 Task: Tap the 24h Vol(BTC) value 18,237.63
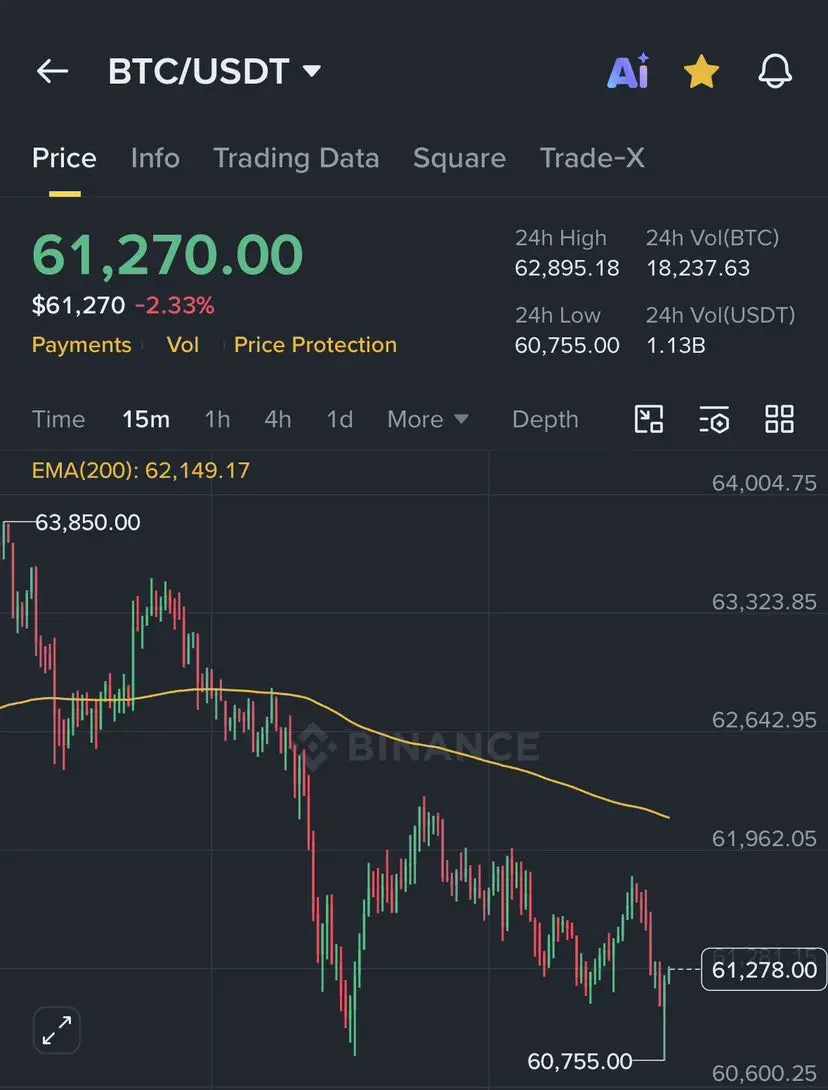click(698, 268)
